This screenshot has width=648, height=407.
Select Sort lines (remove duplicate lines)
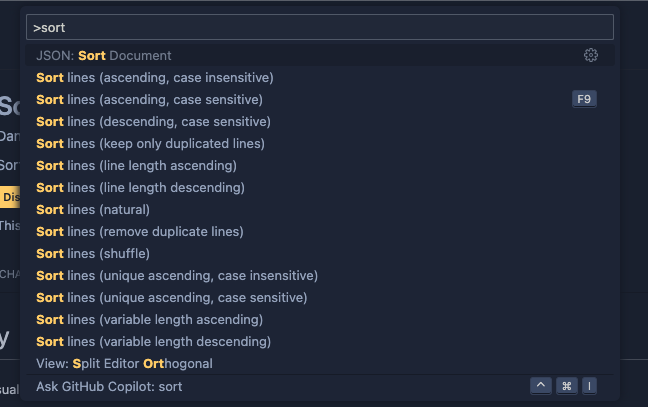click(140, 231)
